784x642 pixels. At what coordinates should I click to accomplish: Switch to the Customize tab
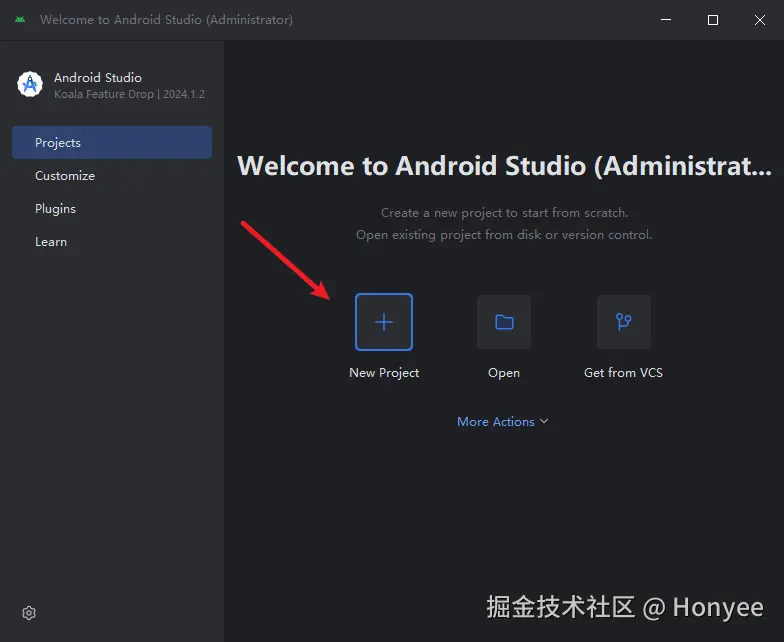click(112, 176)
